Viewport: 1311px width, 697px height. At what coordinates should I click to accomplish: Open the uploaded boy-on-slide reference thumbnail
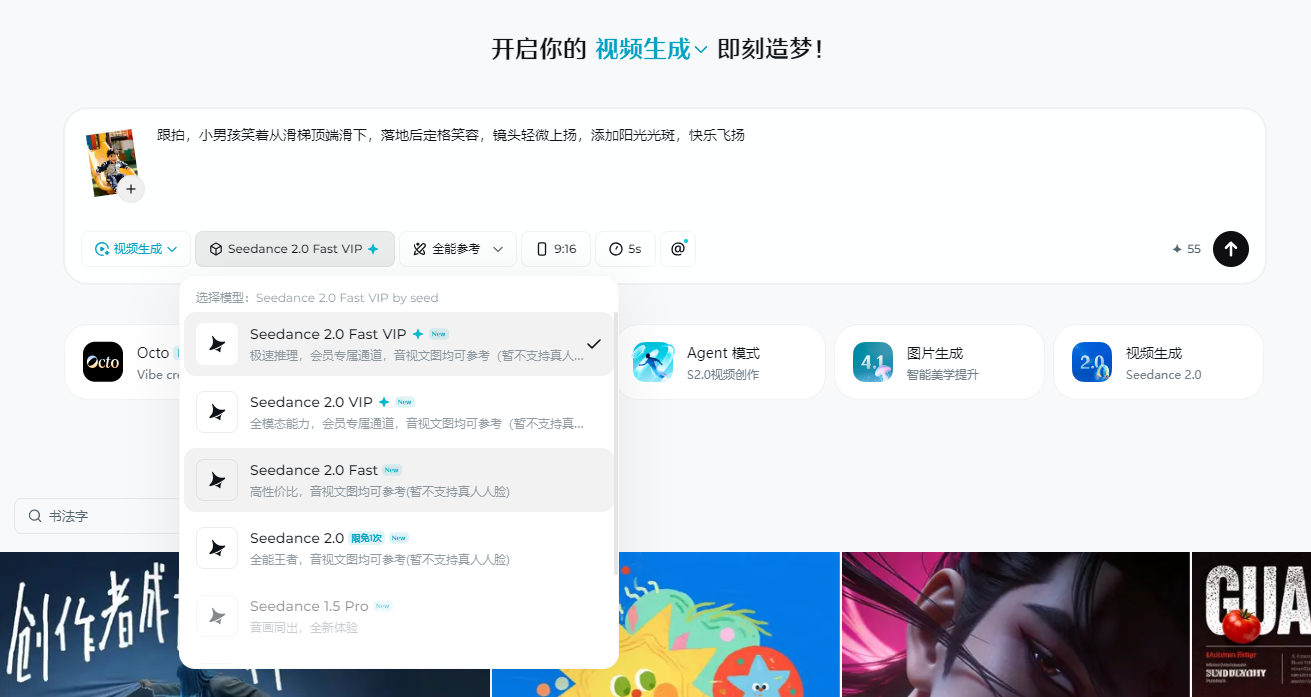coord(111,162)
